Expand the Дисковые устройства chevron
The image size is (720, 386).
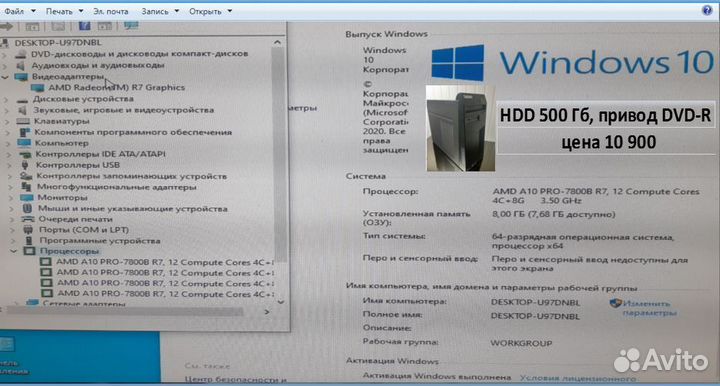coord(6,99)
